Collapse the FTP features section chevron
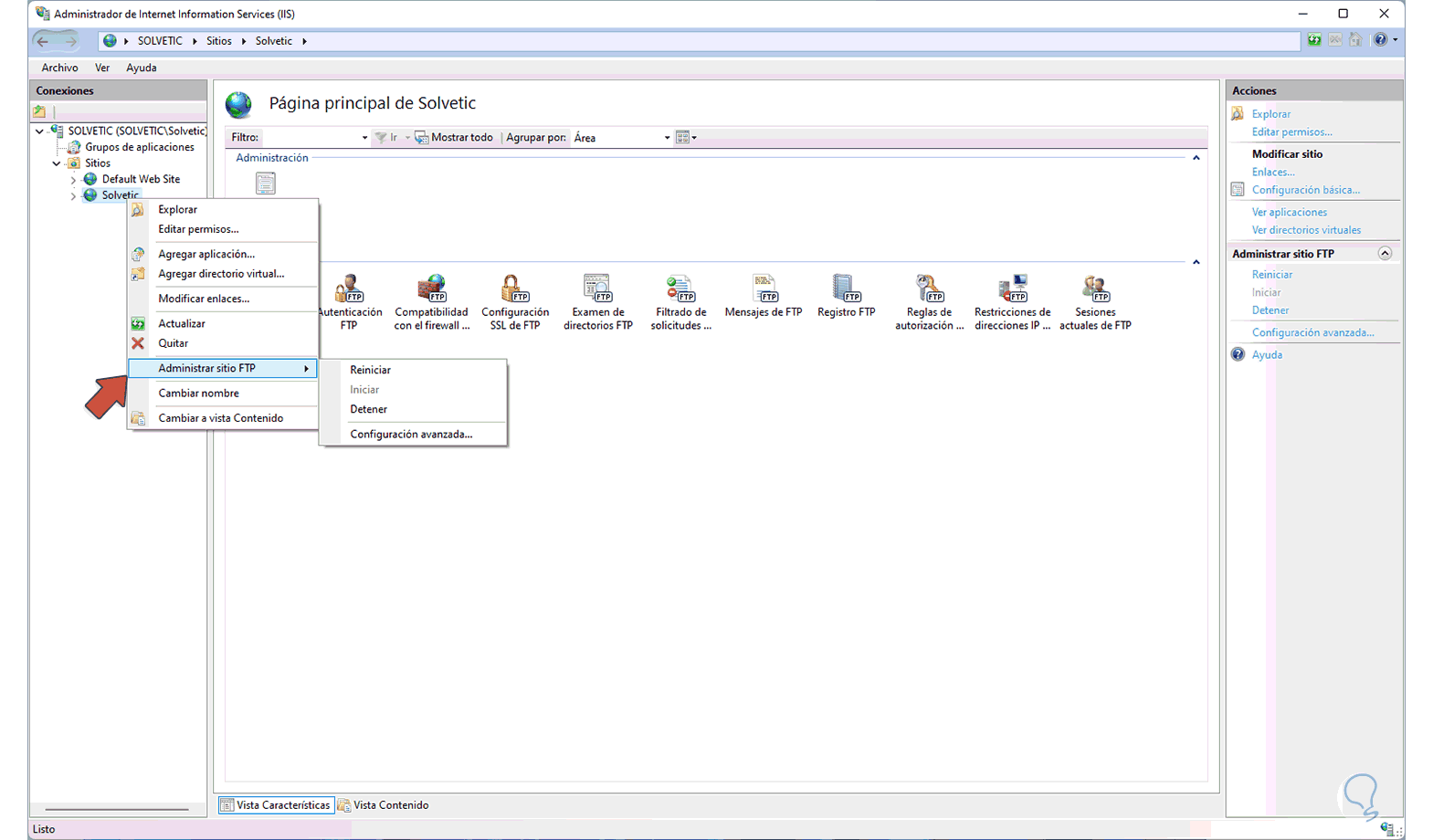The width and height of the screenshot is (1433, 840). click(1196, 262)
